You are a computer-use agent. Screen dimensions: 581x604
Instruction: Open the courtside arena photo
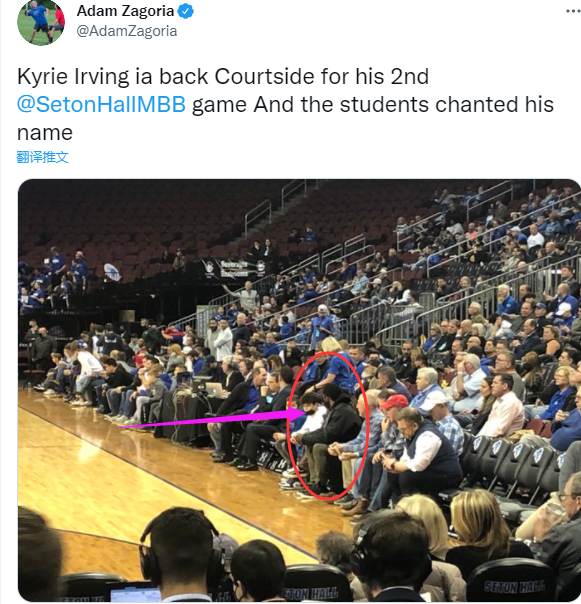pos(299,390)
